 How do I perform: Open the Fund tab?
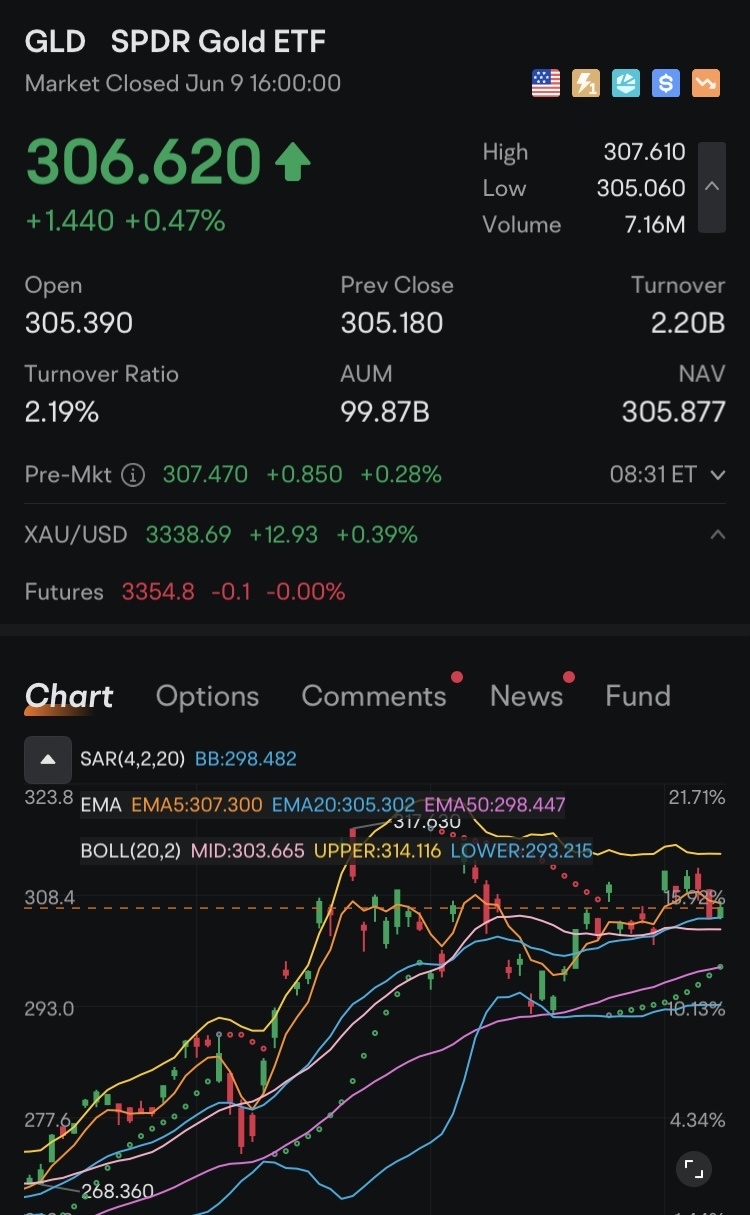pyautogui.click(x=637, y=696)
